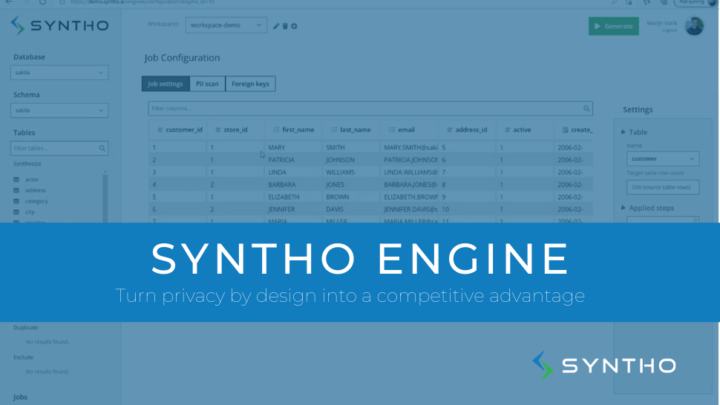
Task: Click the create_ column type icon
Action: coord(565,130)
